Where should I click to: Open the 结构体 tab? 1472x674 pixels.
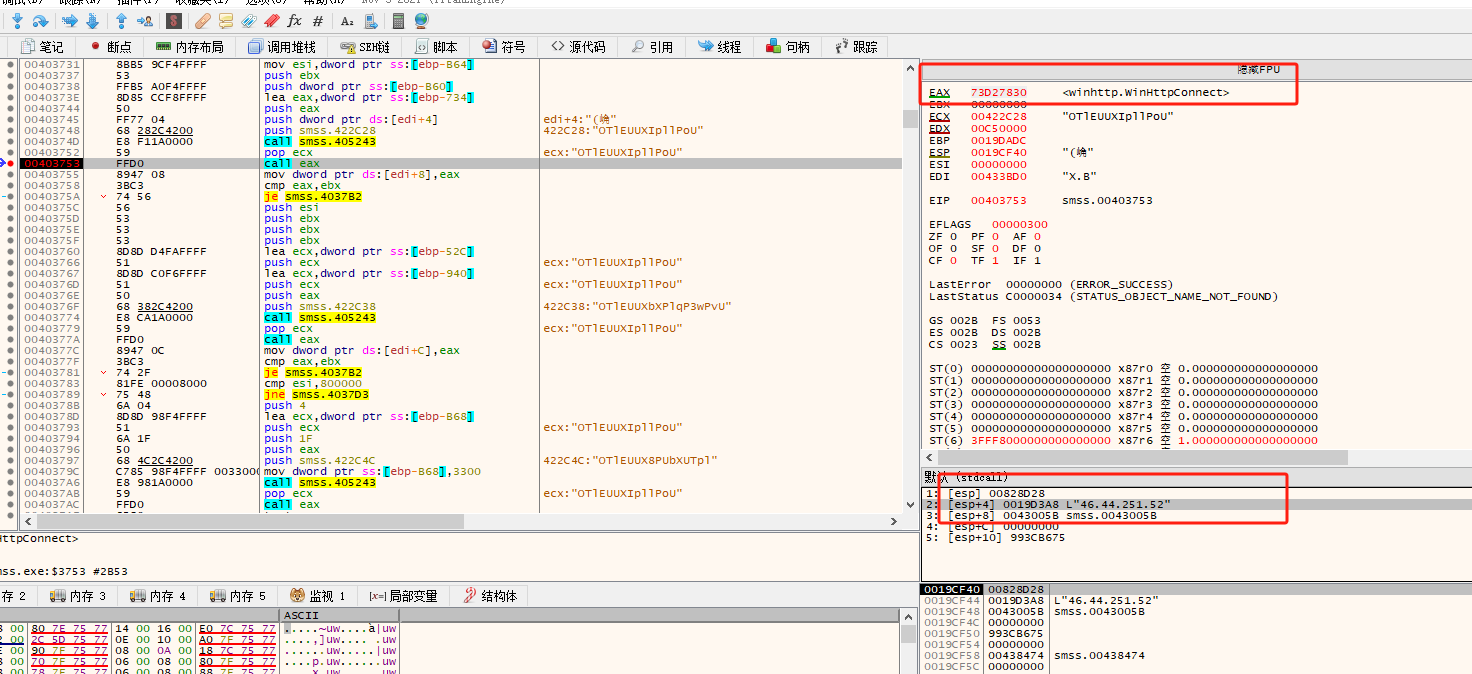[x=490, y=596]
